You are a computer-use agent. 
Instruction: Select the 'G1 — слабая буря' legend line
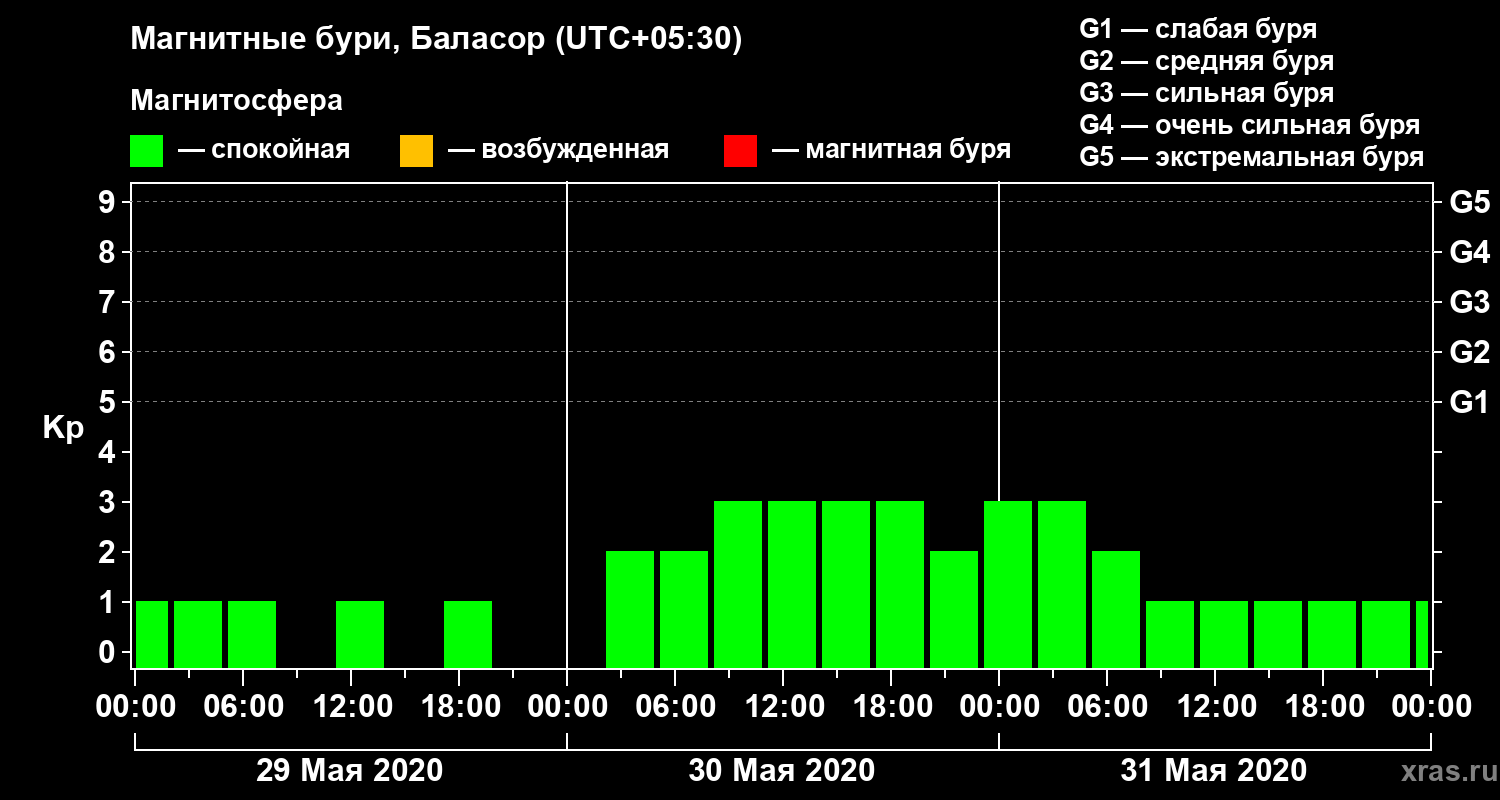tap(1198, 29)
